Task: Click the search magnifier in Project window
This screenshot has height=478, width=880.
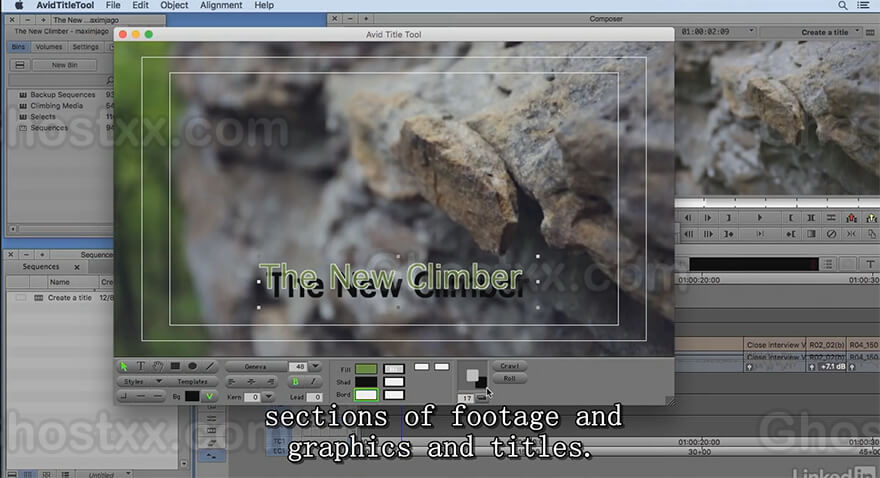Action: pyautogui.click(x=109, y=81)
